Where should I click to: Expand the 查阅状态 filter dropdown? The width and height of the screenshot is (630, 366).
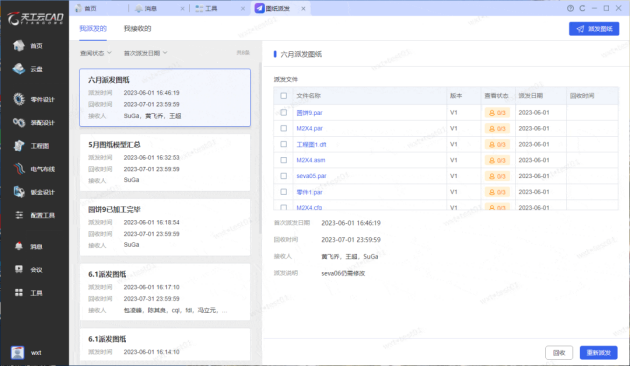click(x=96, y=53)
